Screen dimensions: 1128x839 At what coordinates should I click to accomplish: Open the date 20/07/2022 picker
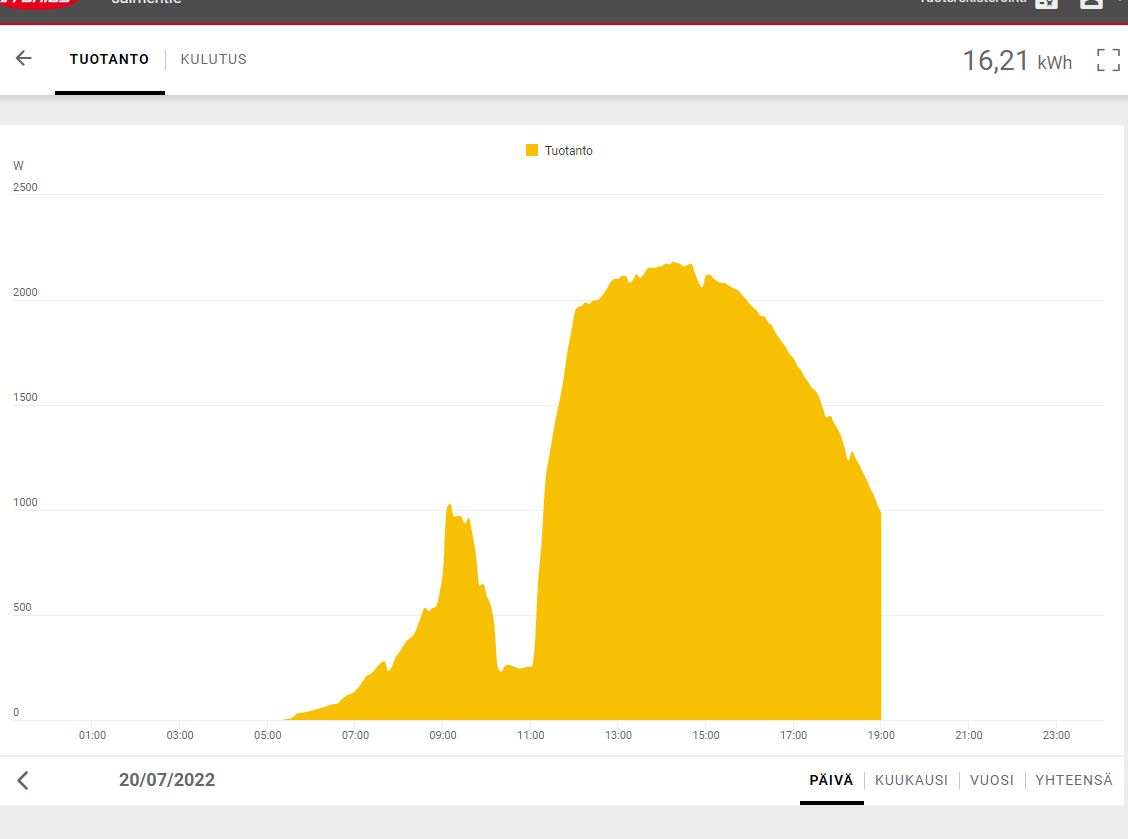click(167, 780)
